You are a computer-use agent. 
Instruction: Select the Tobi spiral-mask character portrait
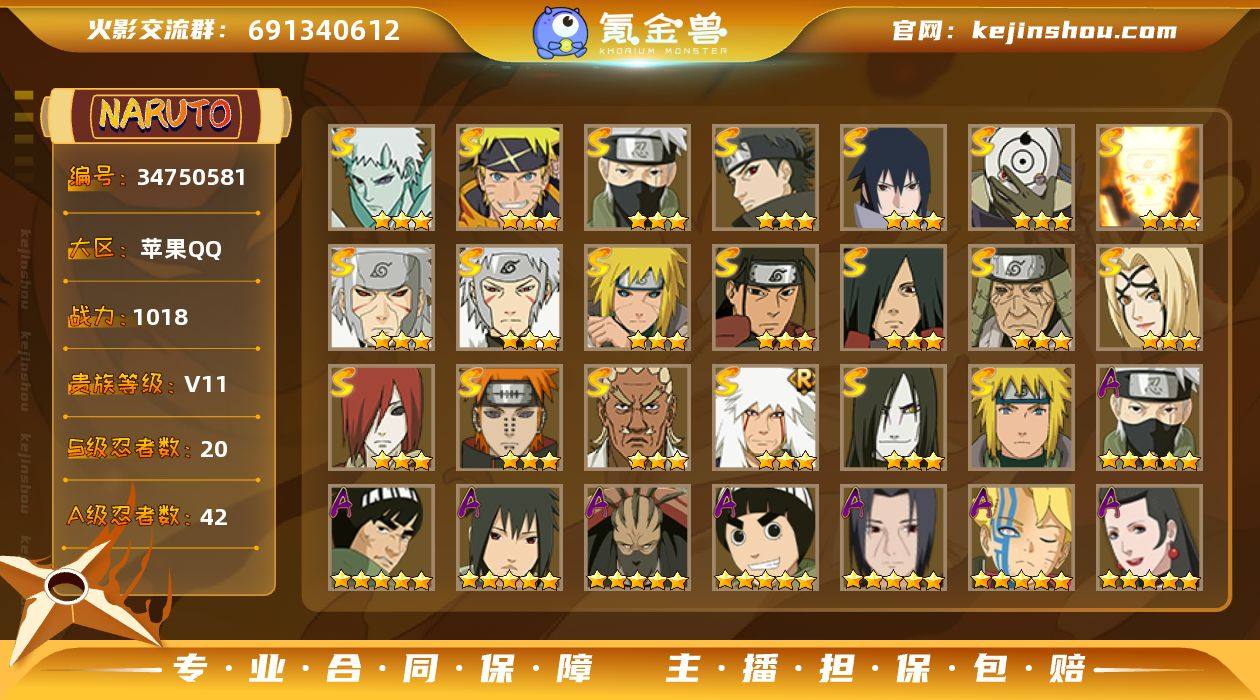point(1021,177)
